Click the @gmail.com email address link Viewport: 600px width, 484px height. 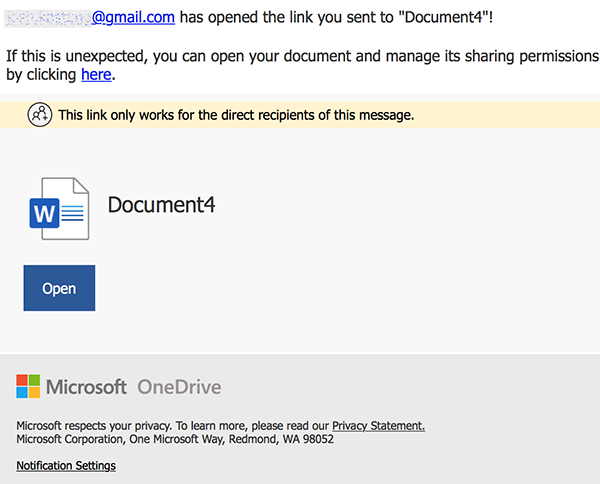(133, 17)
